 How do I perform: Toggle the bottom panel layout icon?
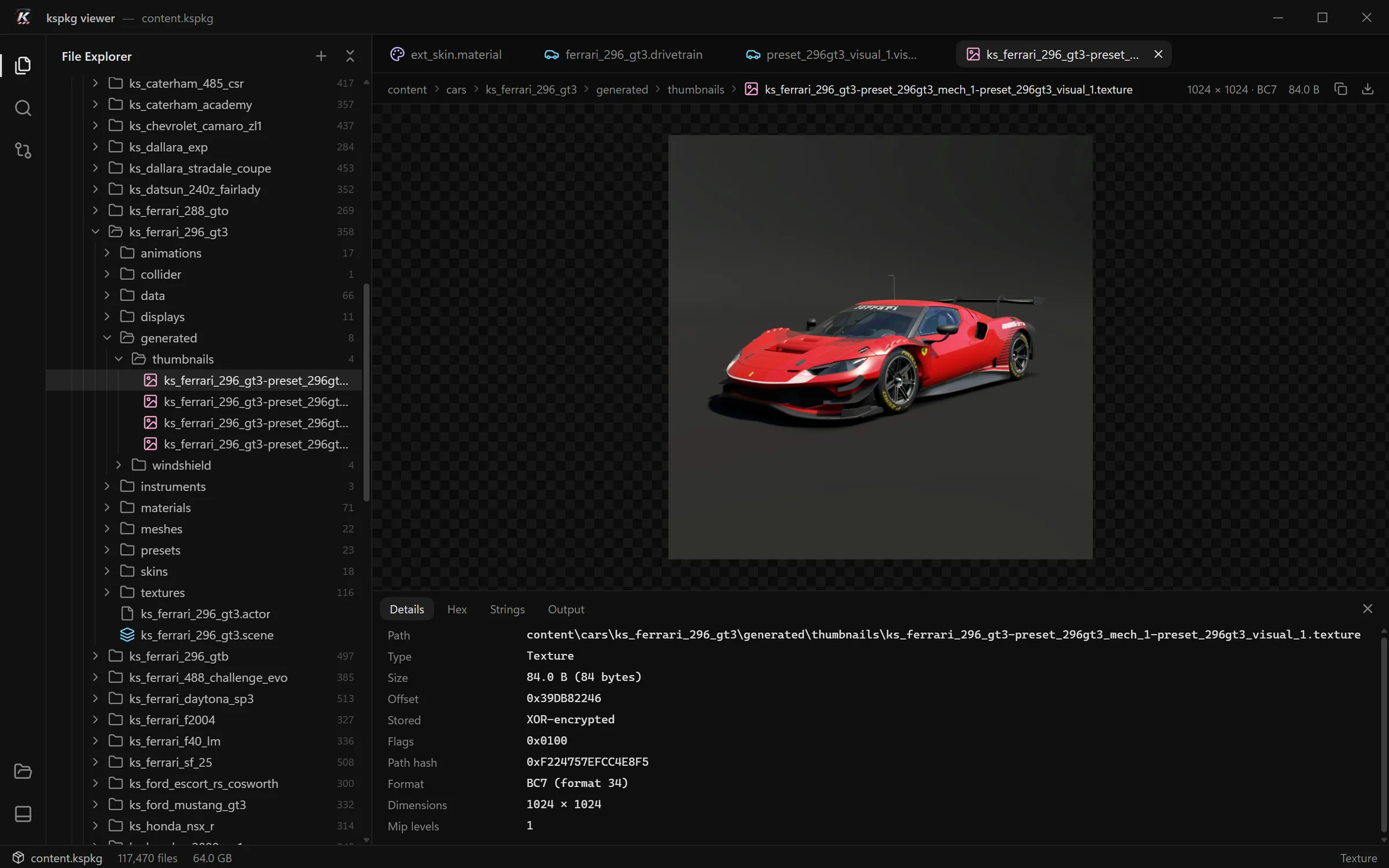click(x=23, y=814)
